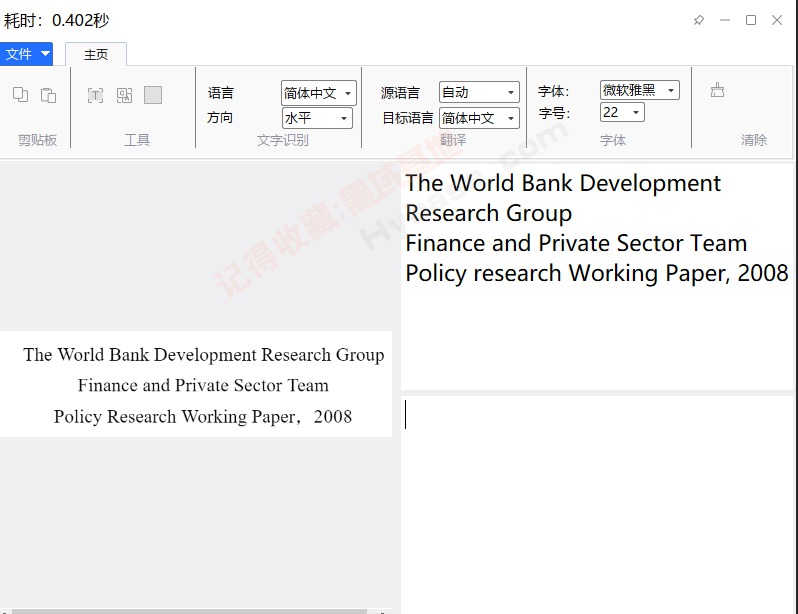This screenshot has width=798, height=614.
Task: Open the 方向 dropdown showing 水平
Action: click(317, 118)
